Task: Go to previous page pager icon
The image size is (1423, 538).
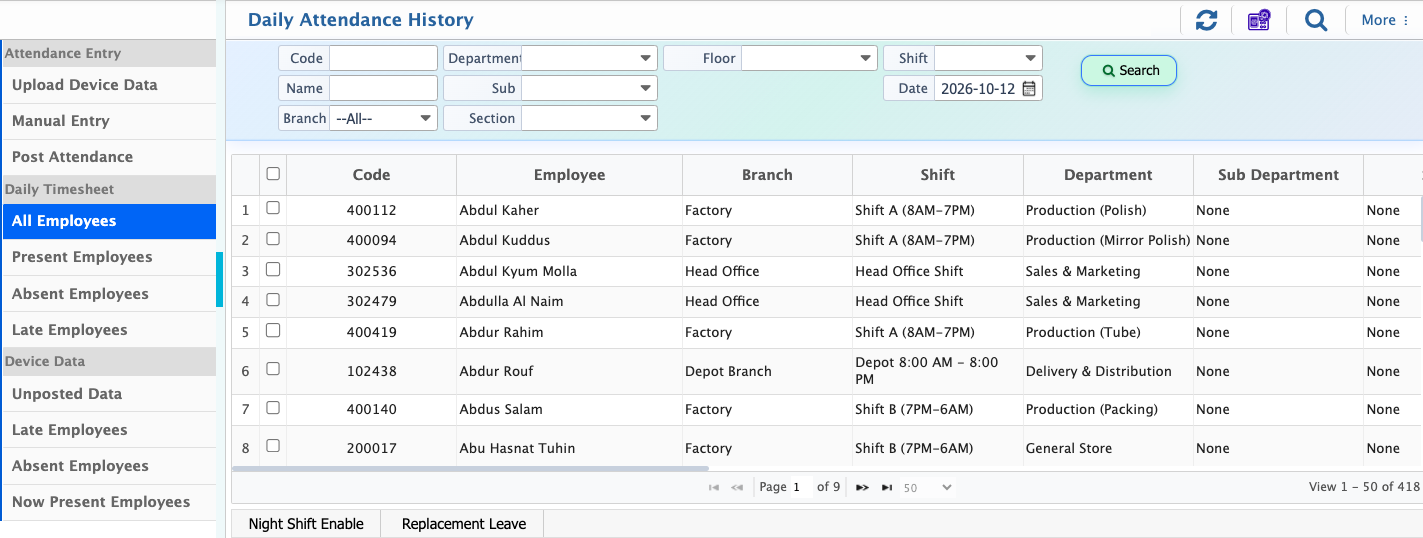Action: tap(737, 487)
